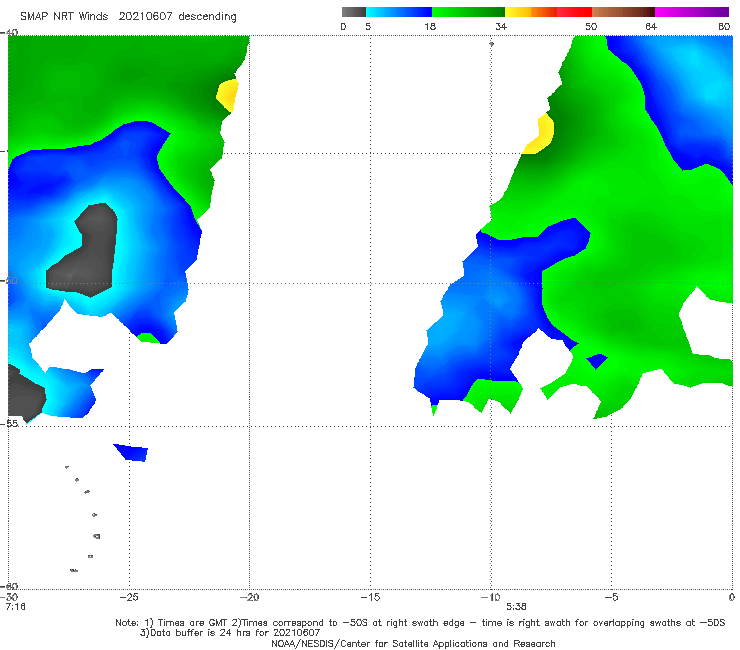Click the longitude label '-15'
The height and width of the screenshot is (650, 740).
(x=370, y=597)
